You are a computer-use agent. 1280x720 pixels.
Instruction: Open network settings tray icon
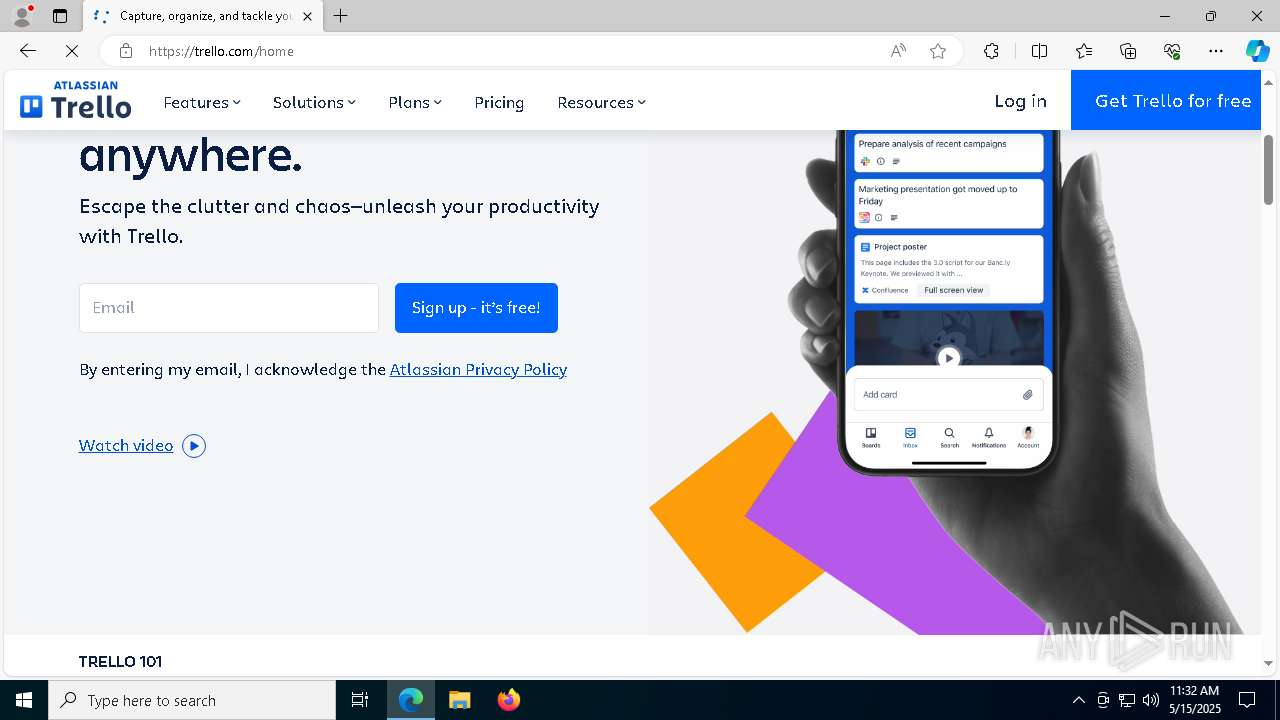1127,700
